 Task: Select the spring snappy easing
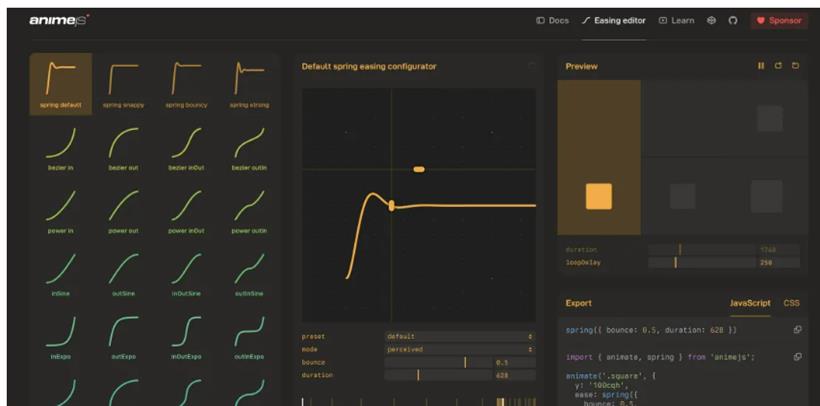click(x=123, y=83)
